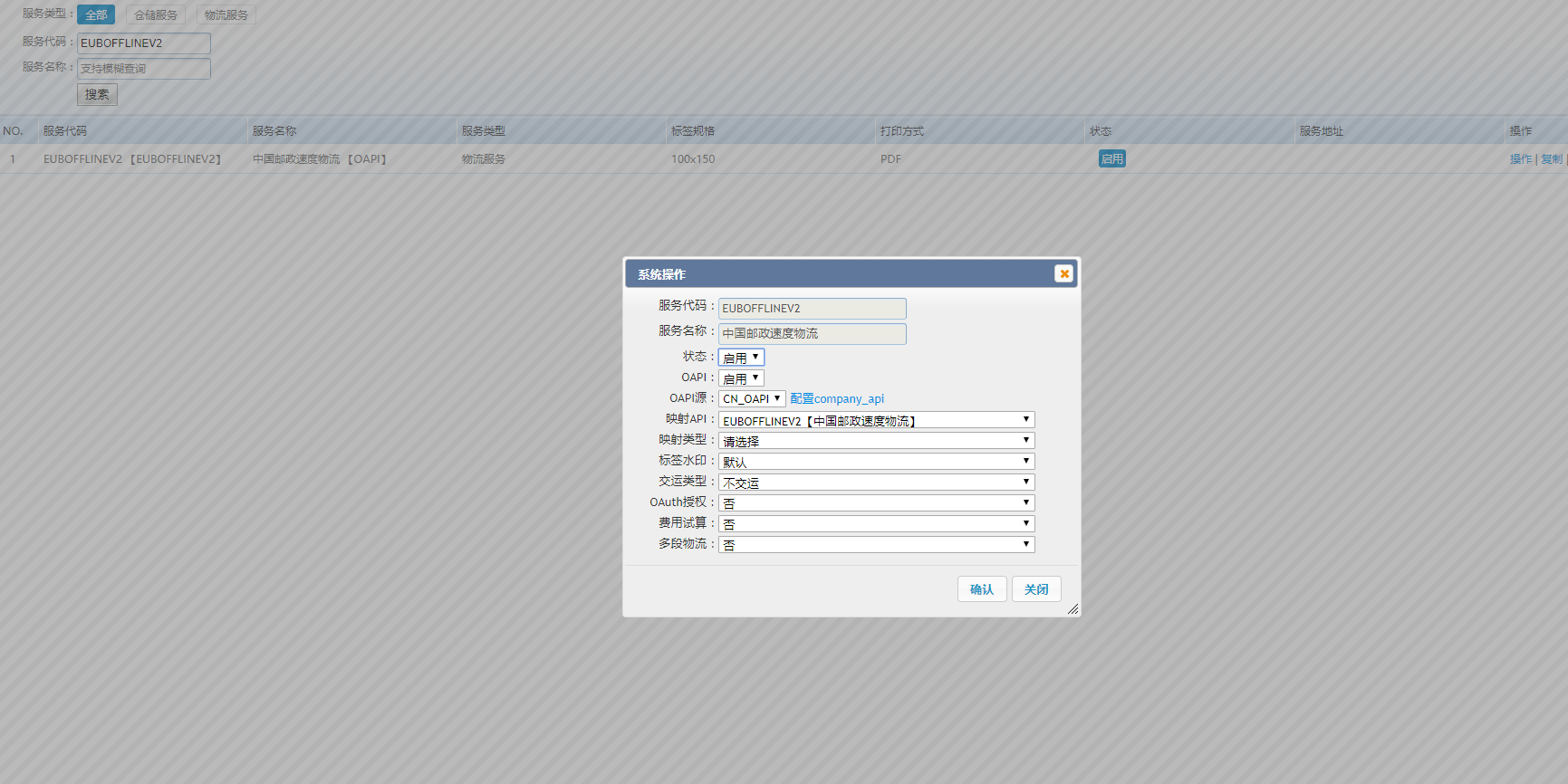Select the 物流服务 service type tab
This screenshot has width=1568, height=784.
click(226, 15)
